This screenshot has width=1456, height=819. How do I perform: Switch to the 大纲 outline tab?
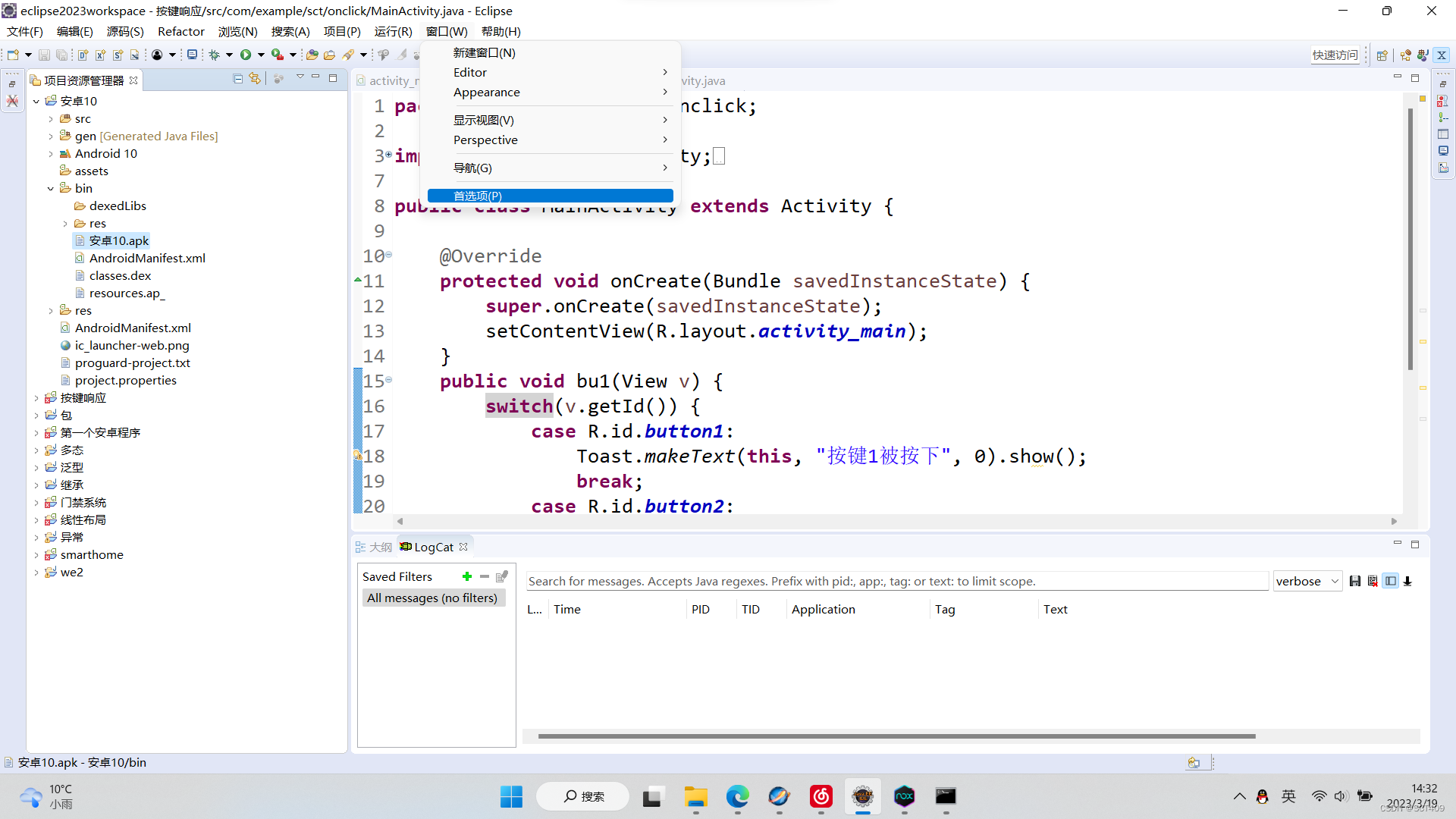coord(374,548)
